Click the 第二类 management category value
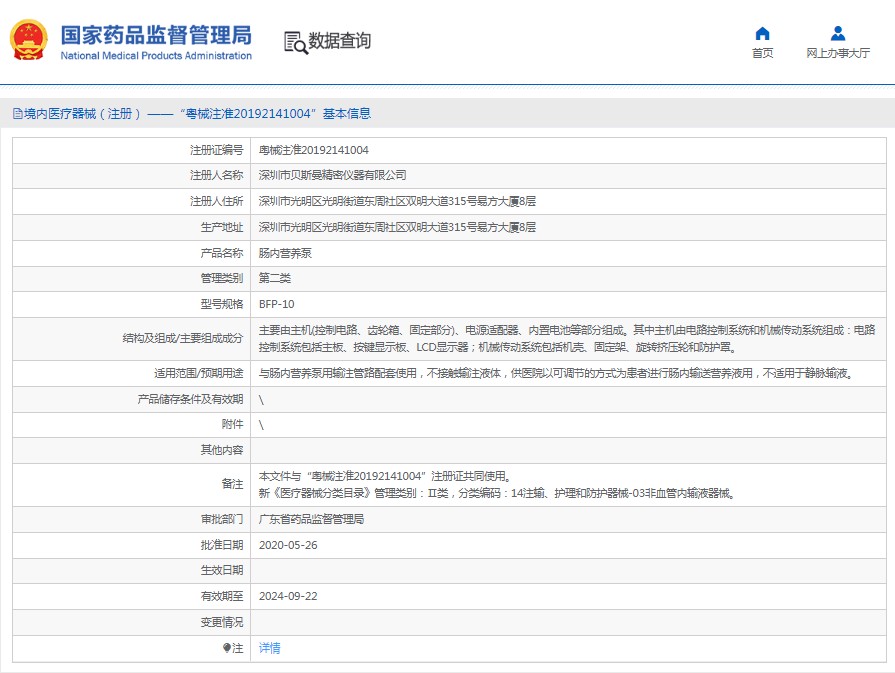This screenshot has width=895, height=673. click(x=274, y=278)
